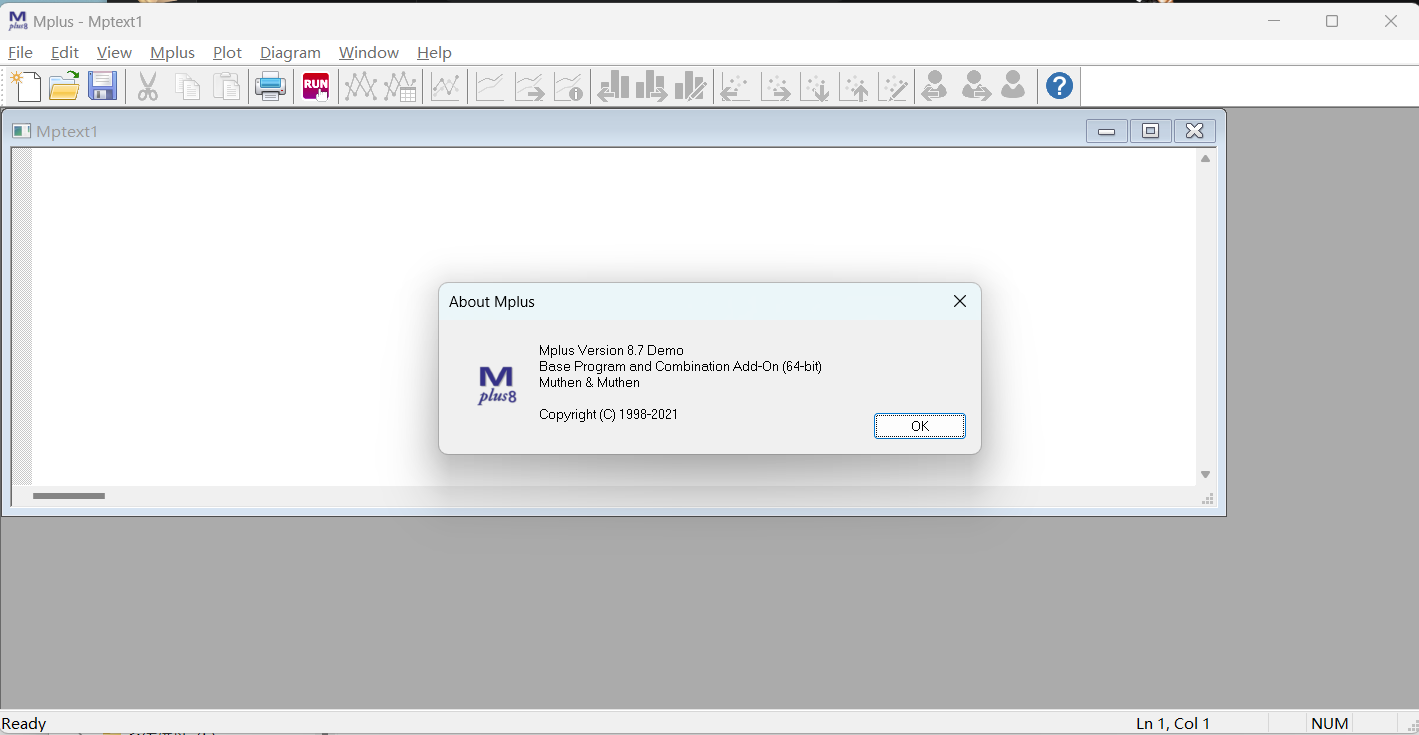Minimize the Mptext1 child window
The image size is (1419, 735).
(1106, 131)
